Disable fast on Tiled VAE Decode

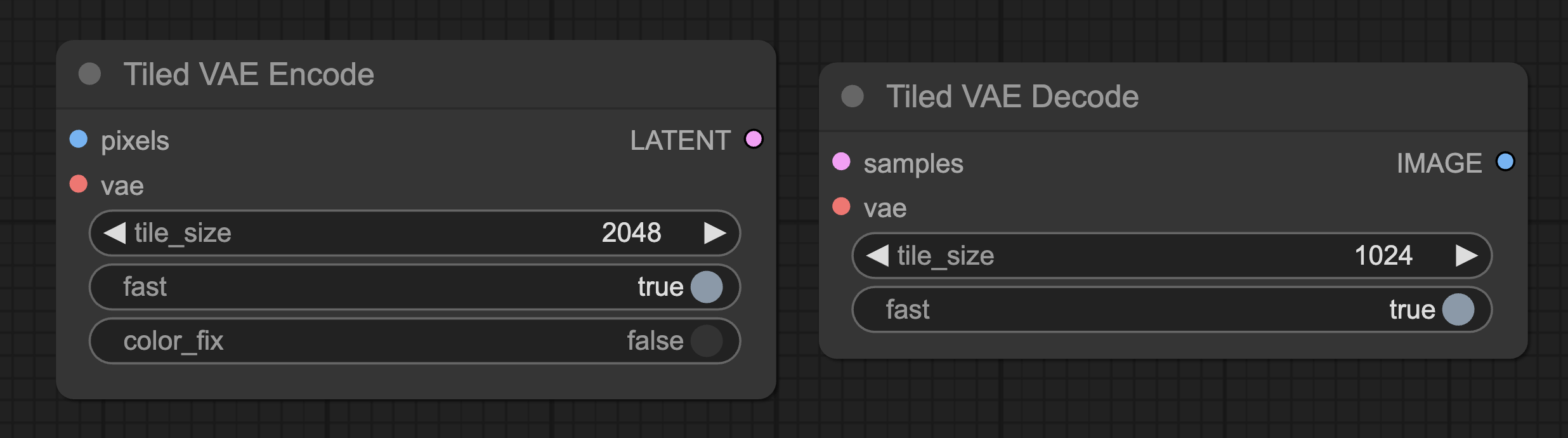1459,309
